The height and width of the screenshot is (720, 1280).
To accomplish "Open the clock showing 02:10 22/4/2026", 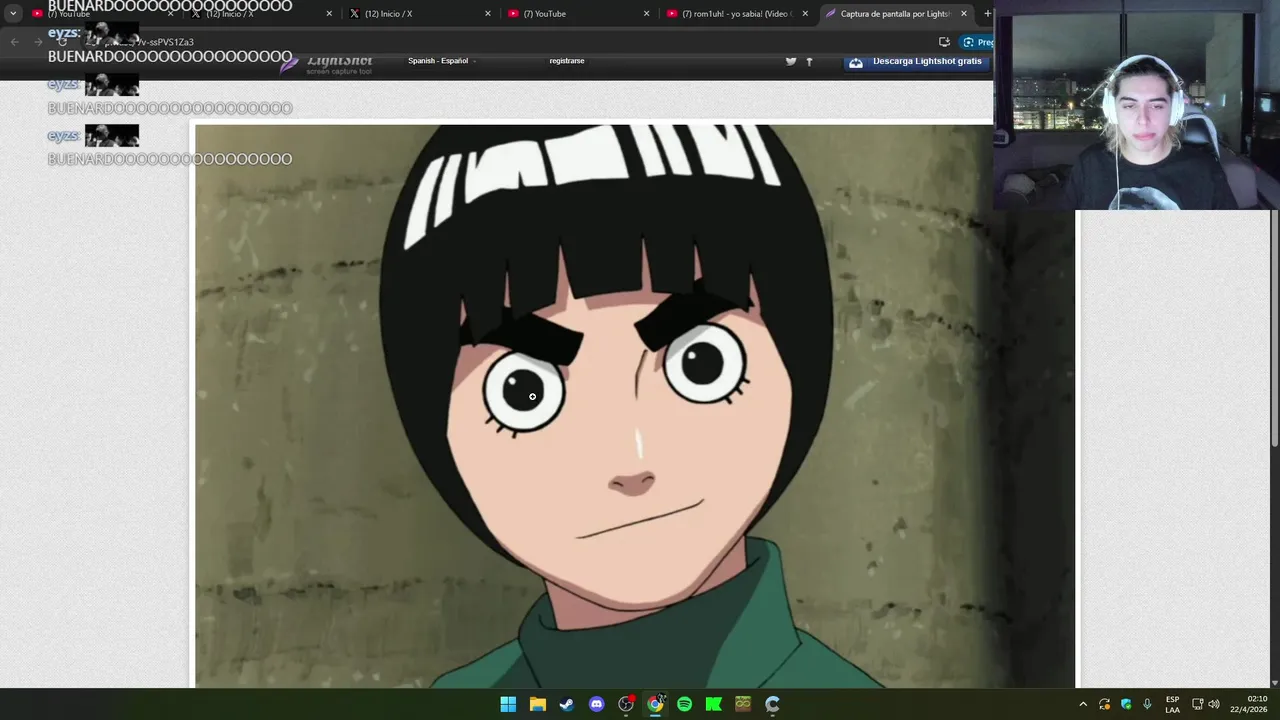I will pyautogui.click(x=1249, y=704).
